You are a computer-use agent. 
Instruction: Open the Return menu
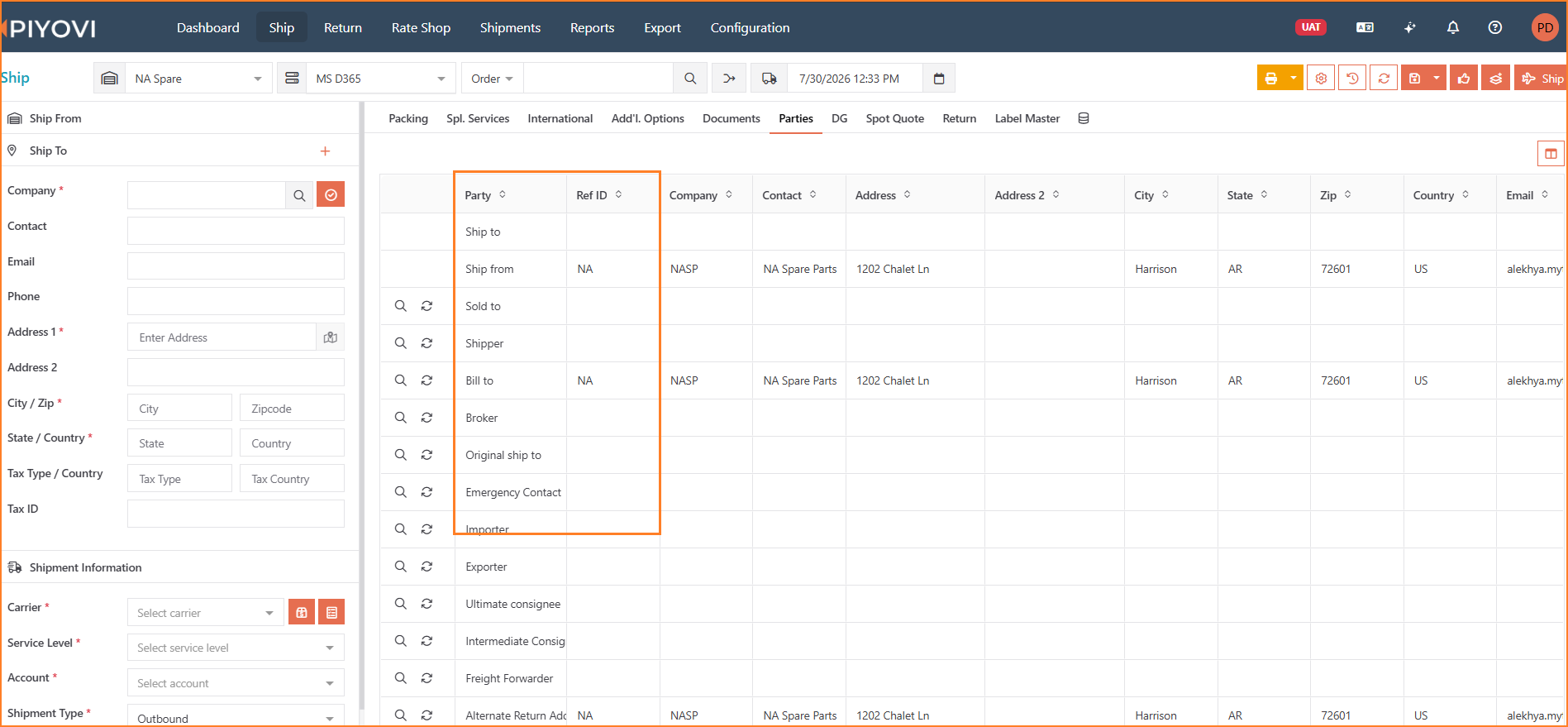(343, 27)
